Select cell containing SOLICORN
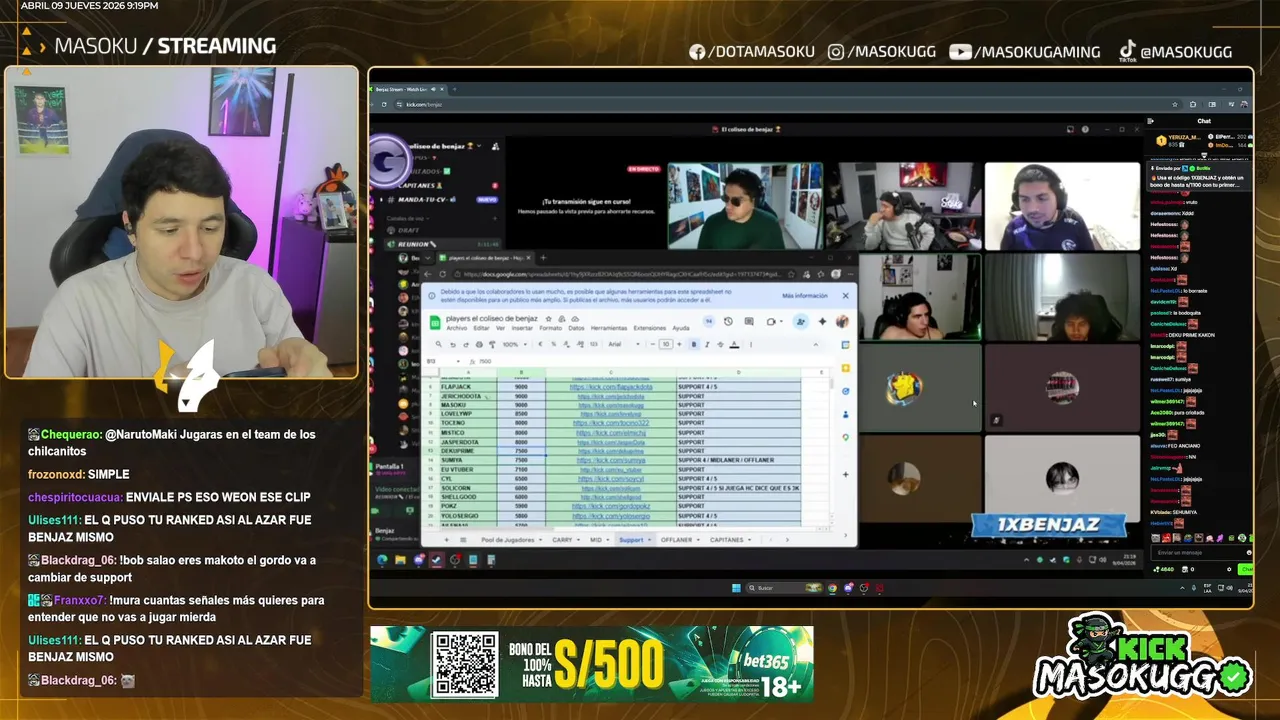The image size is (1280, 720). click(468, 488)
